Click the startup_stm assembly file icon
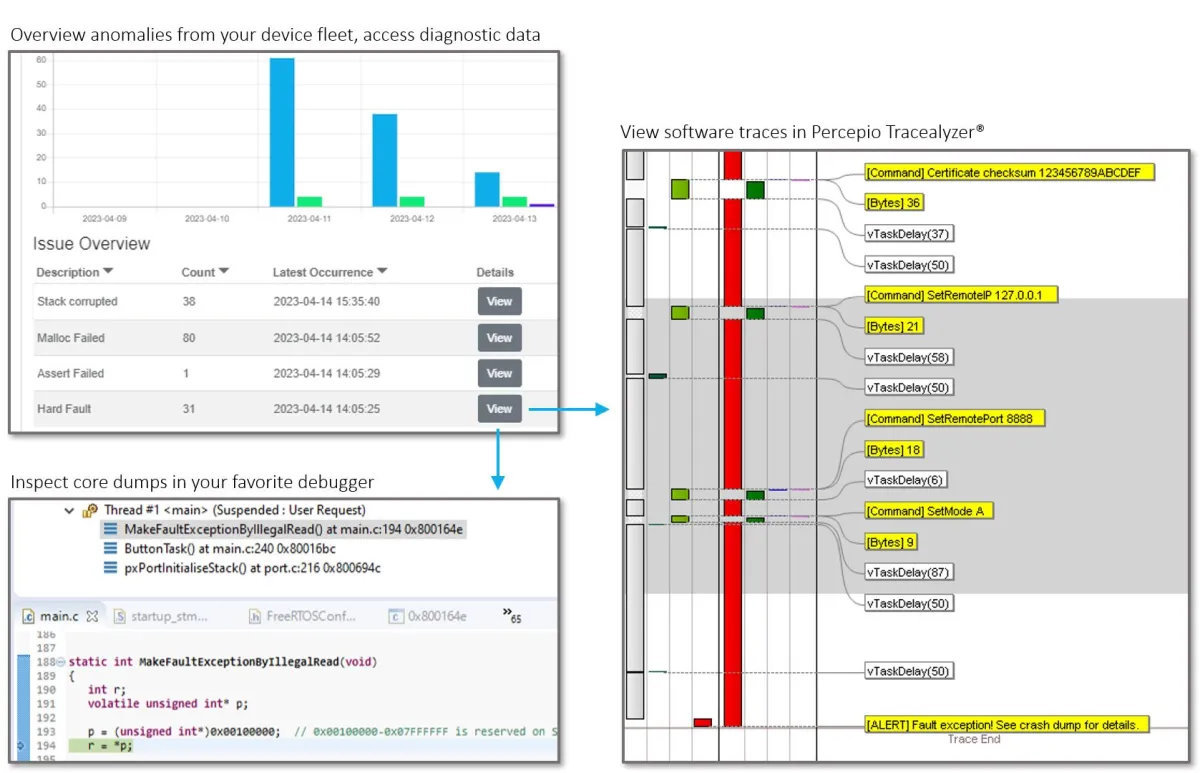 (x=119, y=615)
